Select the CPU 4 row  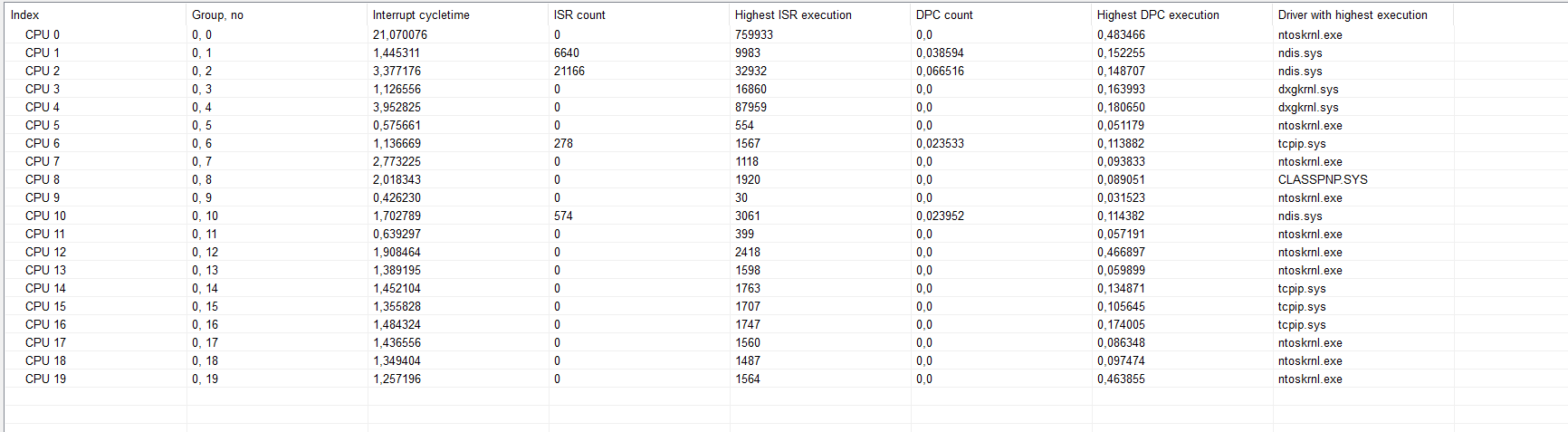coord(43,107)
